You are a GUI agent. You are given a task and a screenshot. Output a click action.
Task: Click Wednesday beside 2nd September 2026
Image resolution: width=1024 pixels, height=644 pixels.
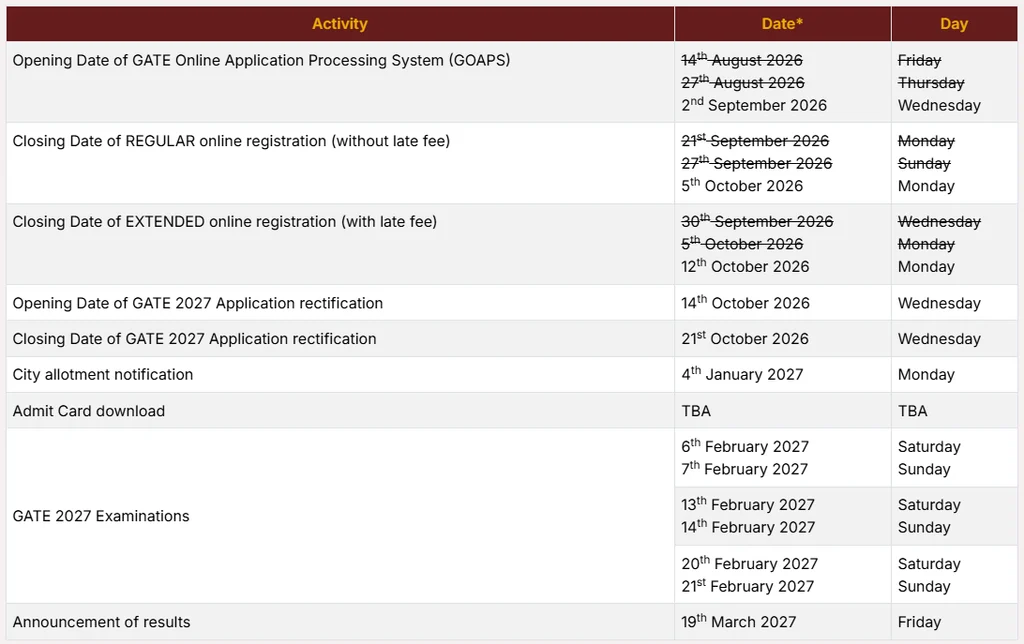pyautogui.click(x=939, y=105)
